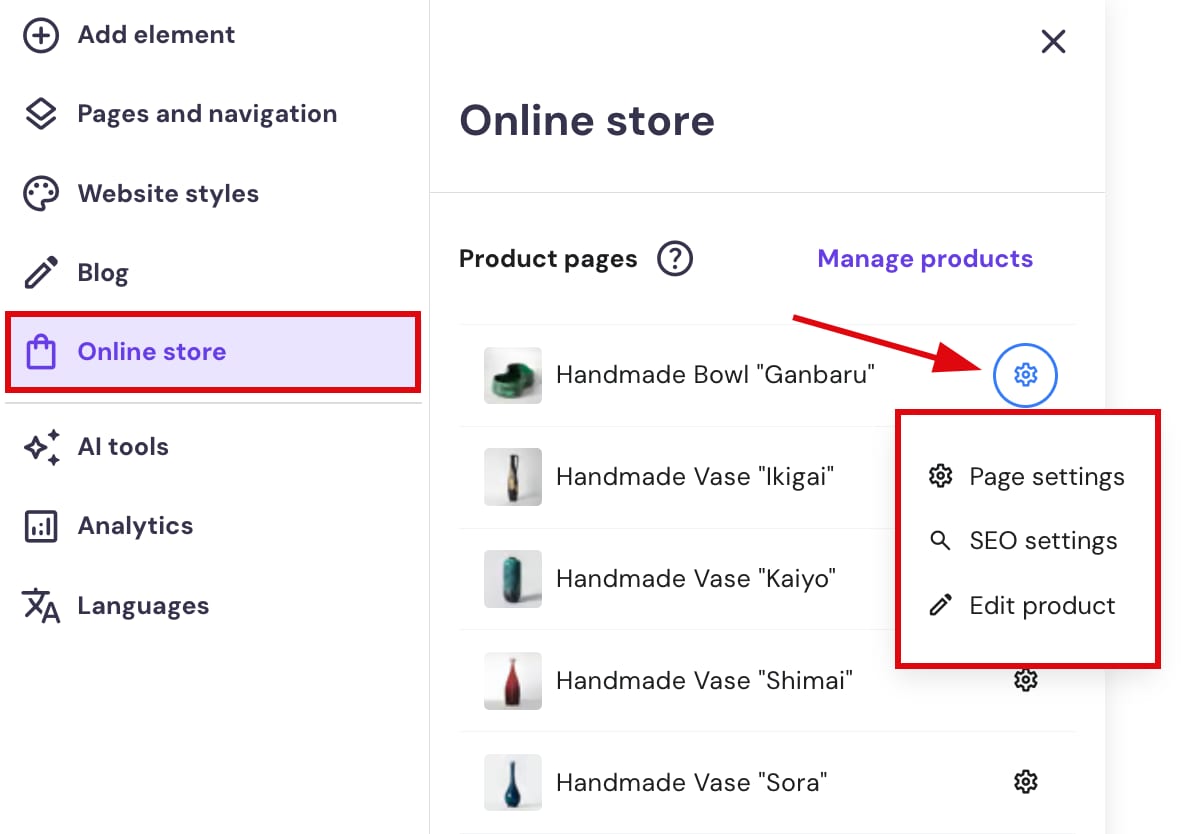
Task: Open the Analytics chart icon
Action: pyautogui.click(x=41, y=526)
